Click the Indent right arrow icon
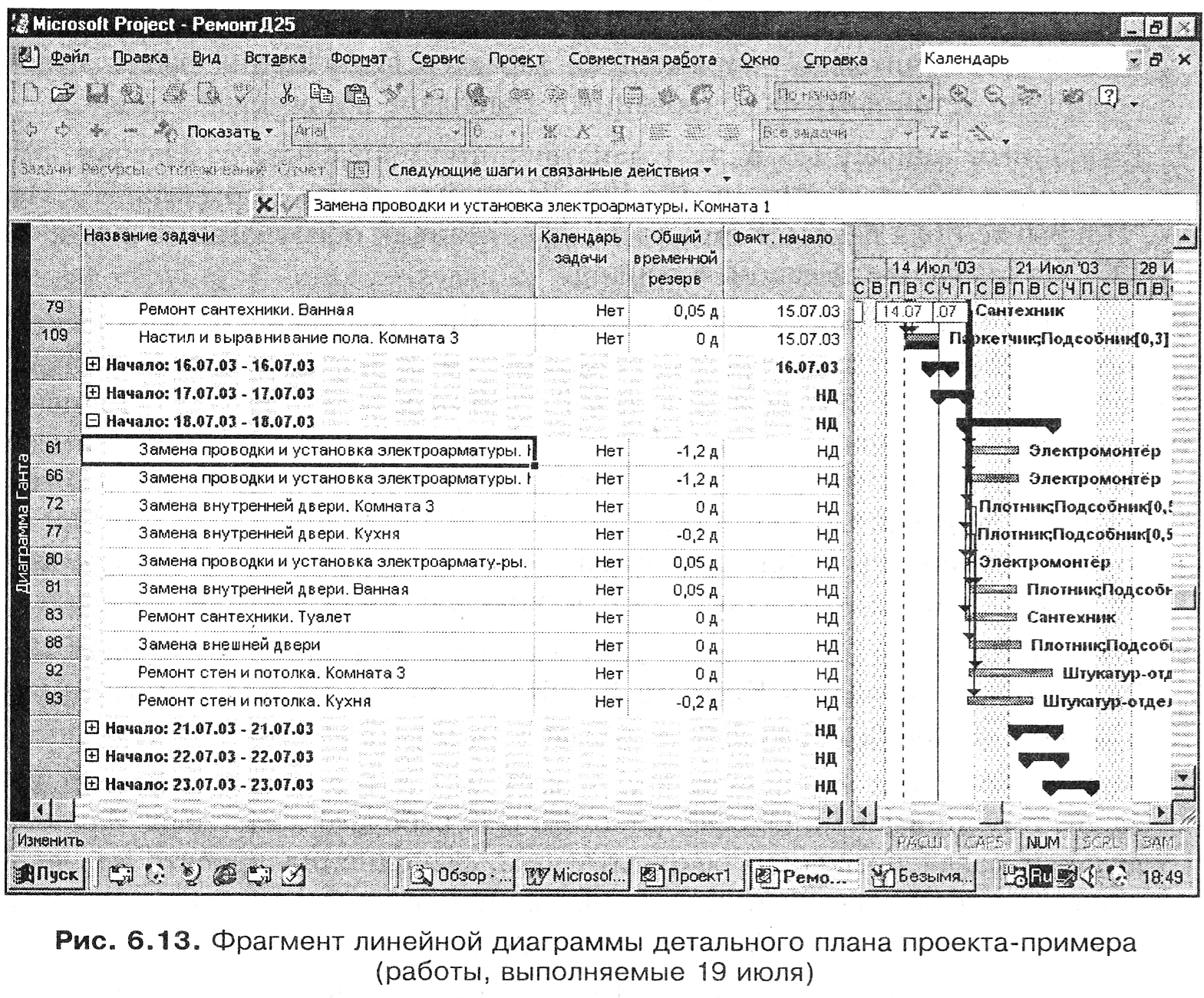Screen dimensions: 1204x998 63,130
